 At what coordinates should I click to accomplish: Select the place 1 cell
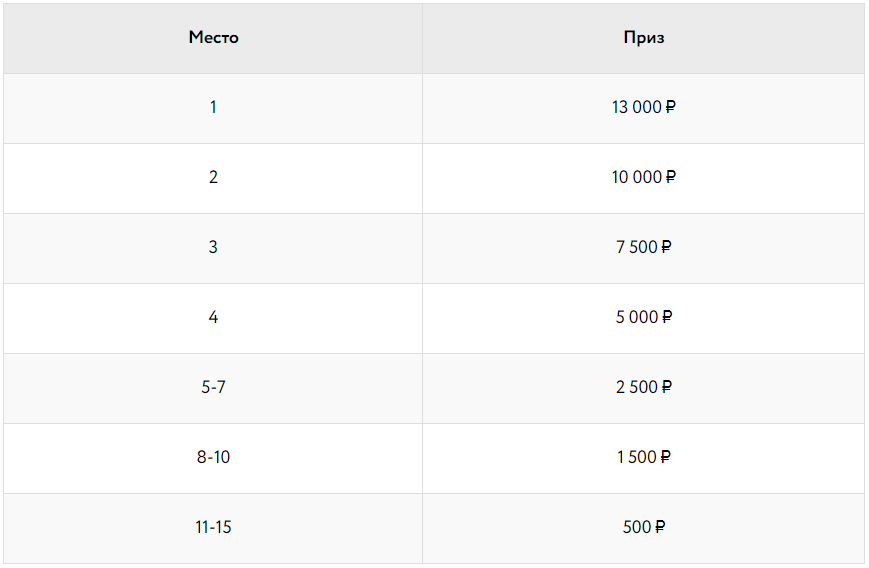[213, 107]
